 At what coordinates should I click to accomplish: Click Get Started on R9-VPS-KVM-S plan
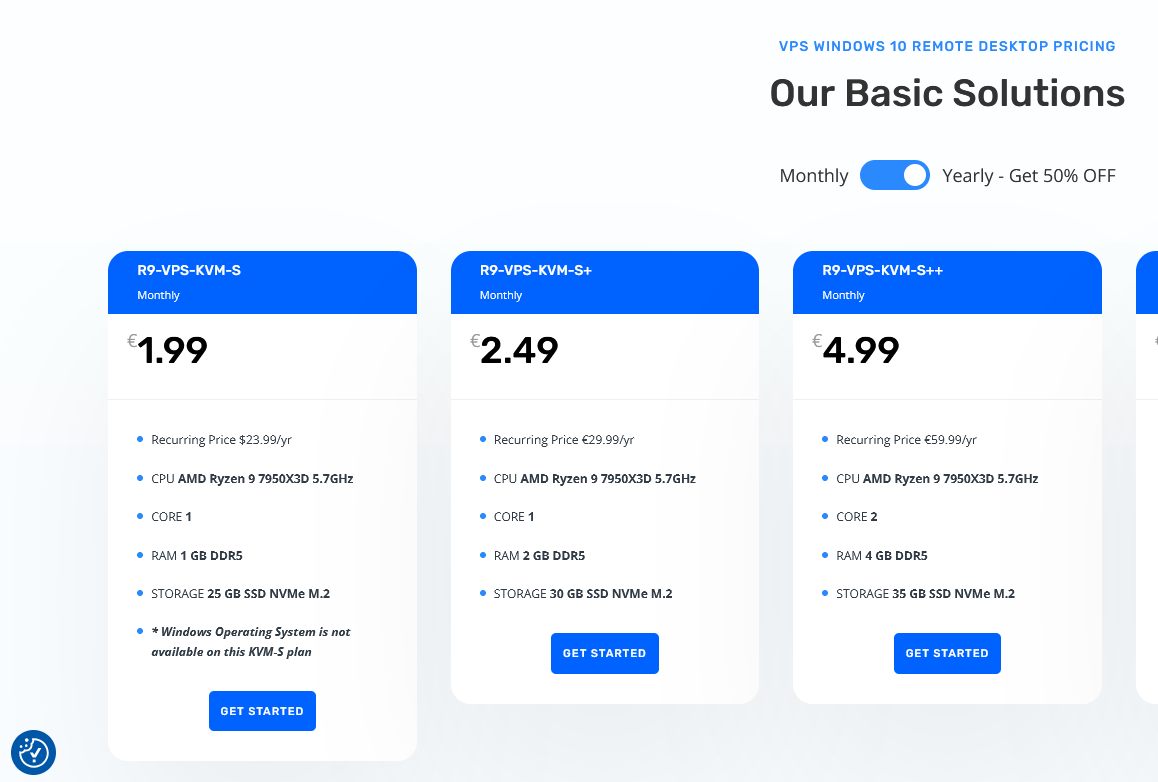pyautogui.click(x=262, y=711)
